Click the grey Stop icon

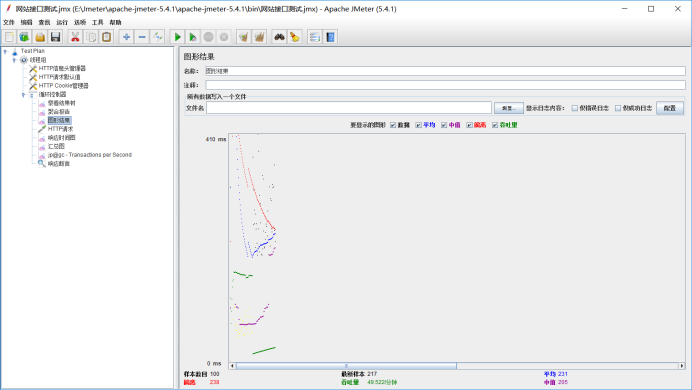[x=208, y=37]
